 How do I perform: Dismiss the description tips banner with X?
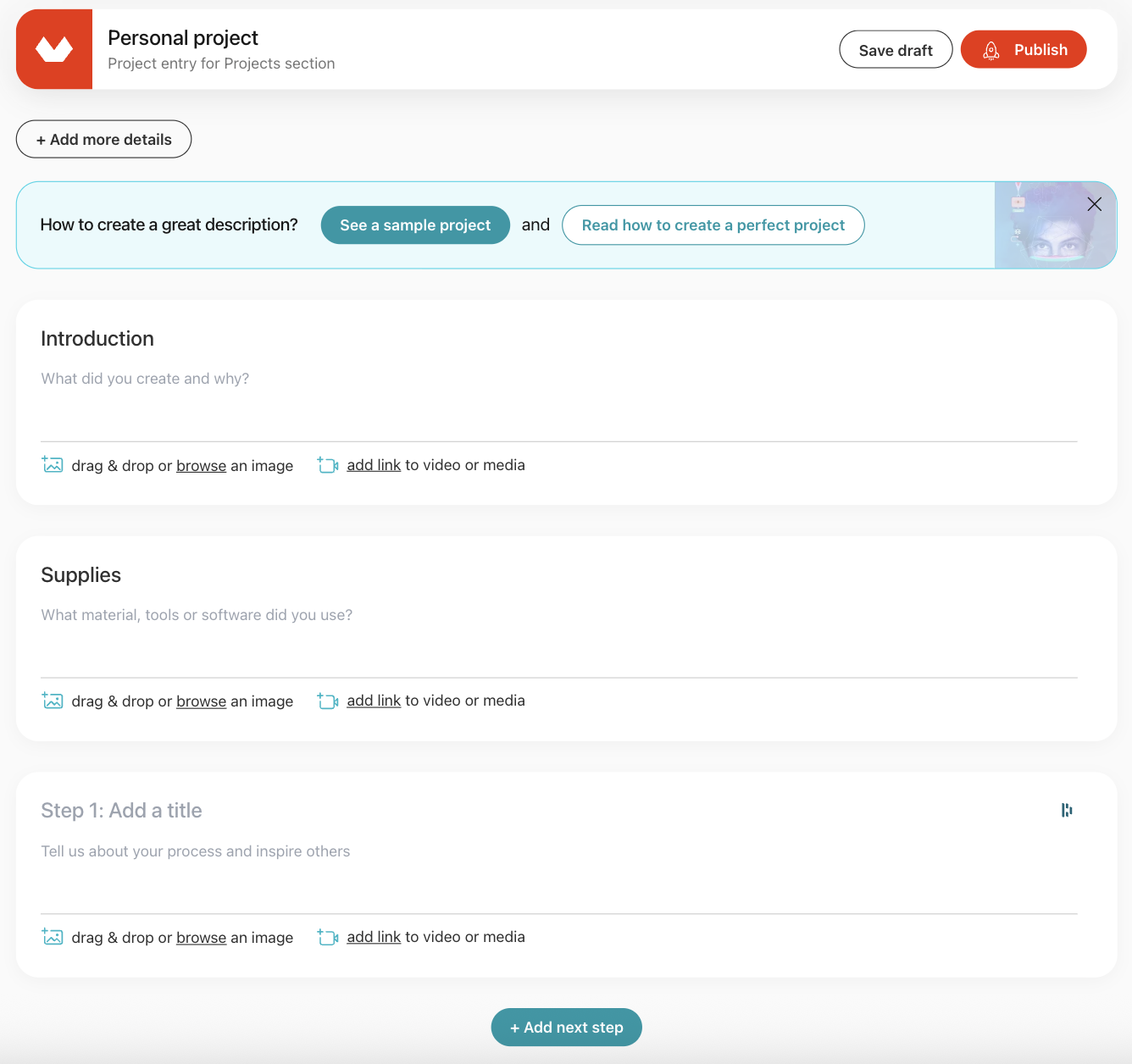click(x=1095, y=204)
